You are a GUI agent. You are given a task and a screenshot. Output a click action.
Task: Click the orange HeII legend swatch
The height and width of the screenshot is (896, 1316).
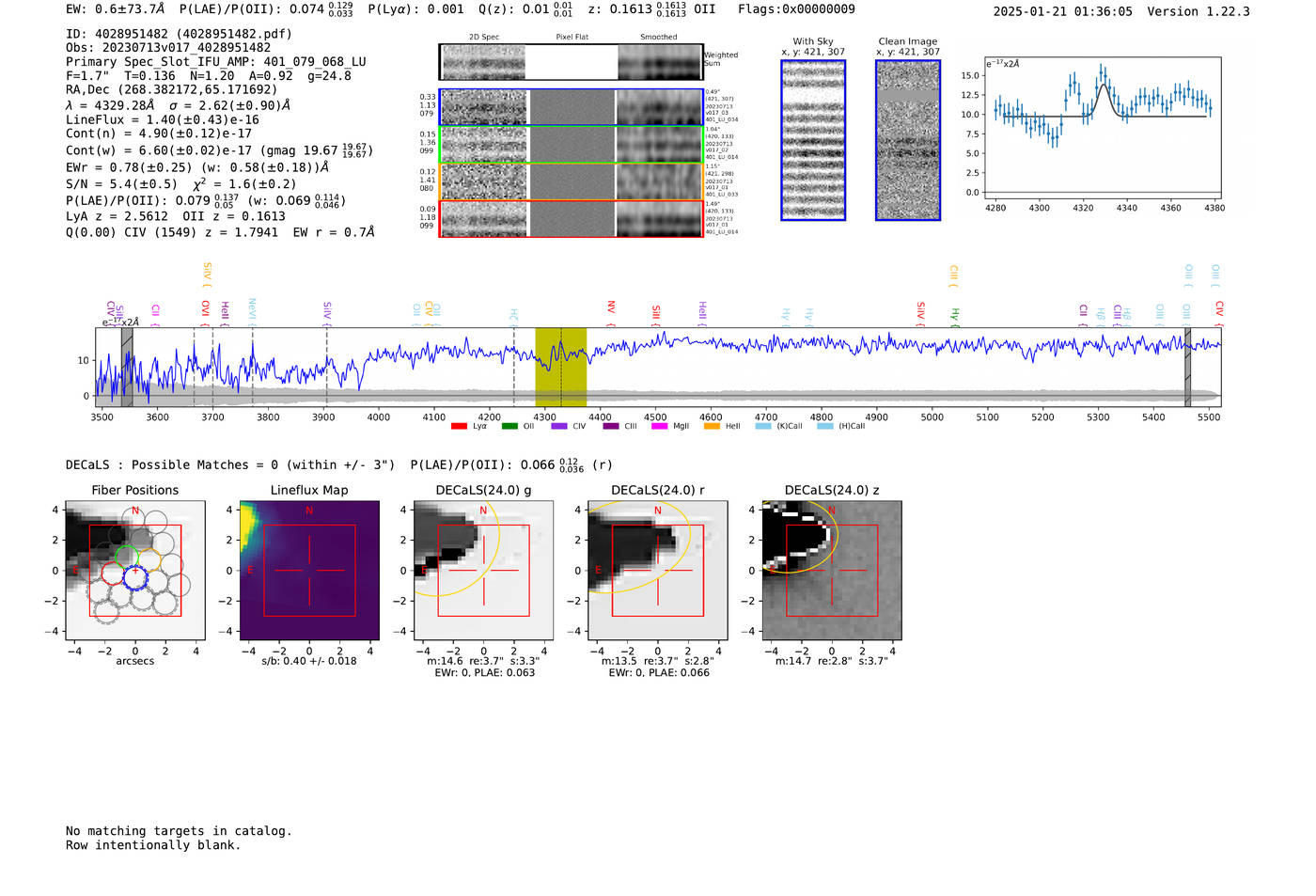[x=712, y=427]
